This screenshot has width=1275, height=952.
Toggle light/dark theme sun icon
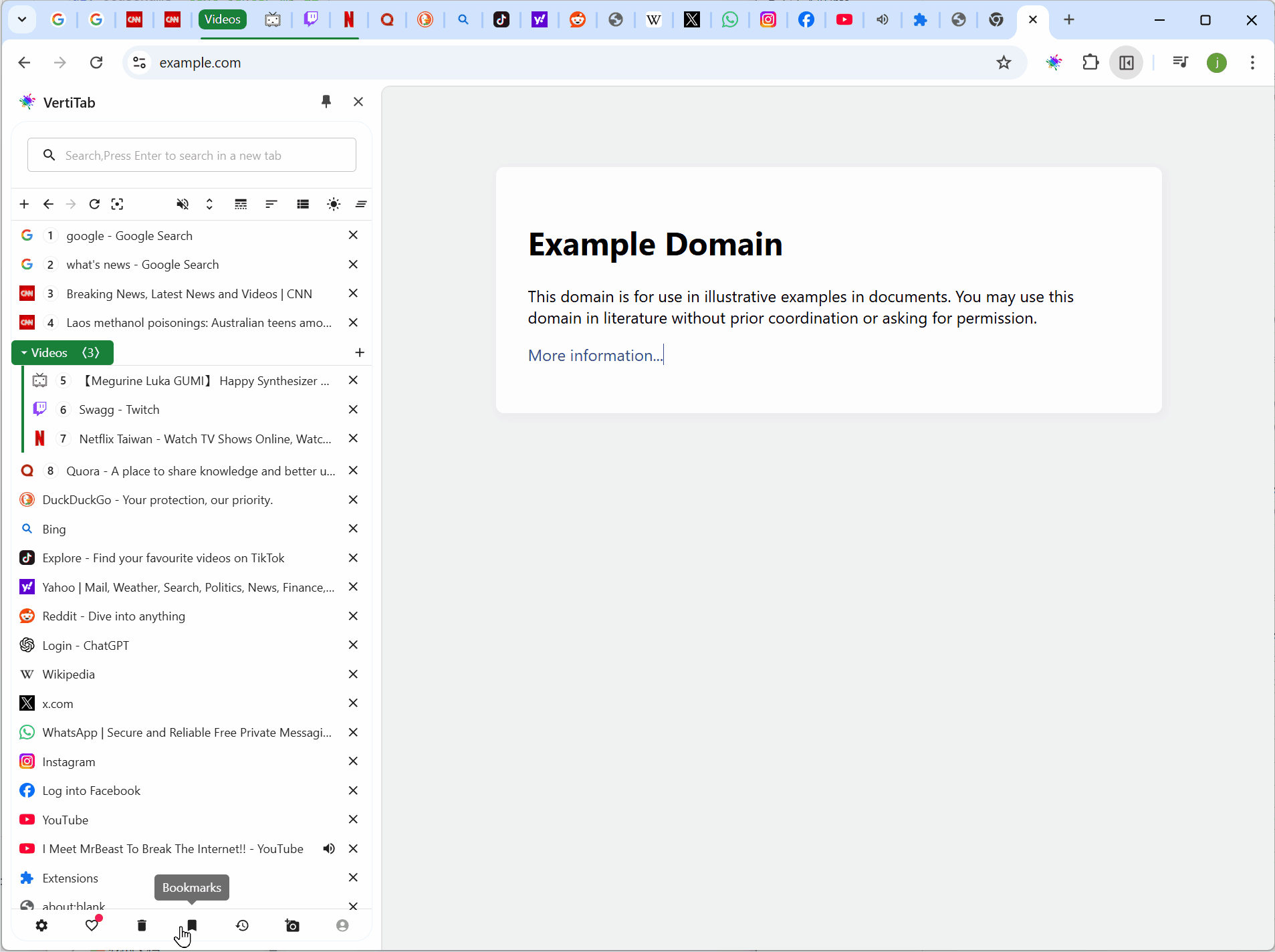pyautogui.click(x=334, y=204)
